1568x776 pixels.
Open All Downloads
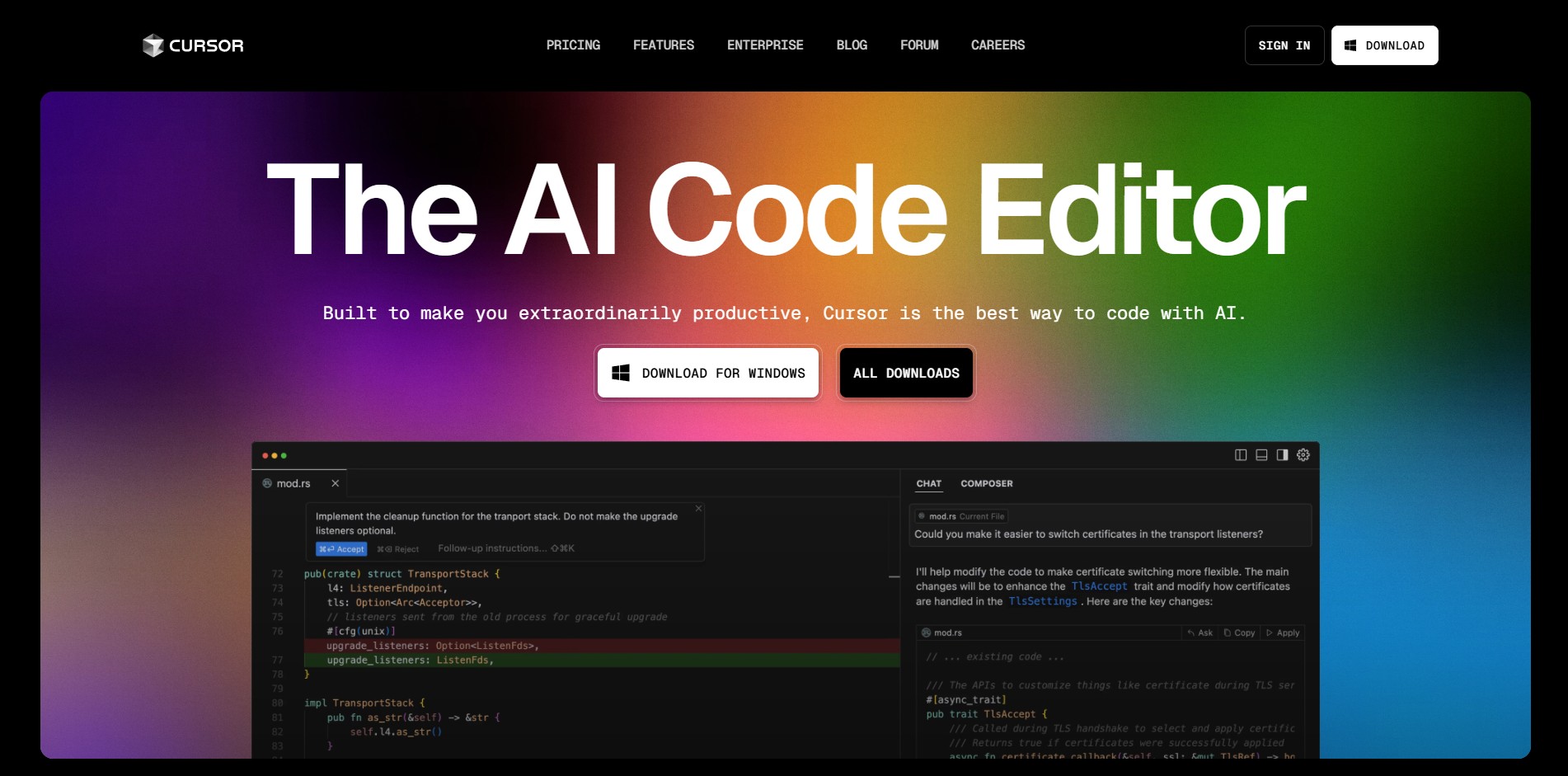[906, 373]
